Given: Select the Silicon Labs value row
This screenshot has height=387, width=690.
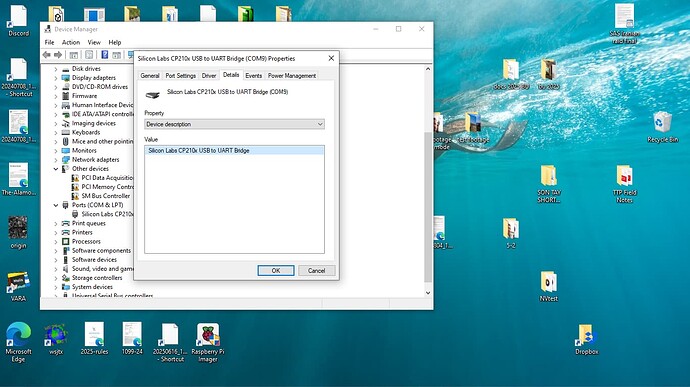Looking at the screenshot, I should [234, 151].
